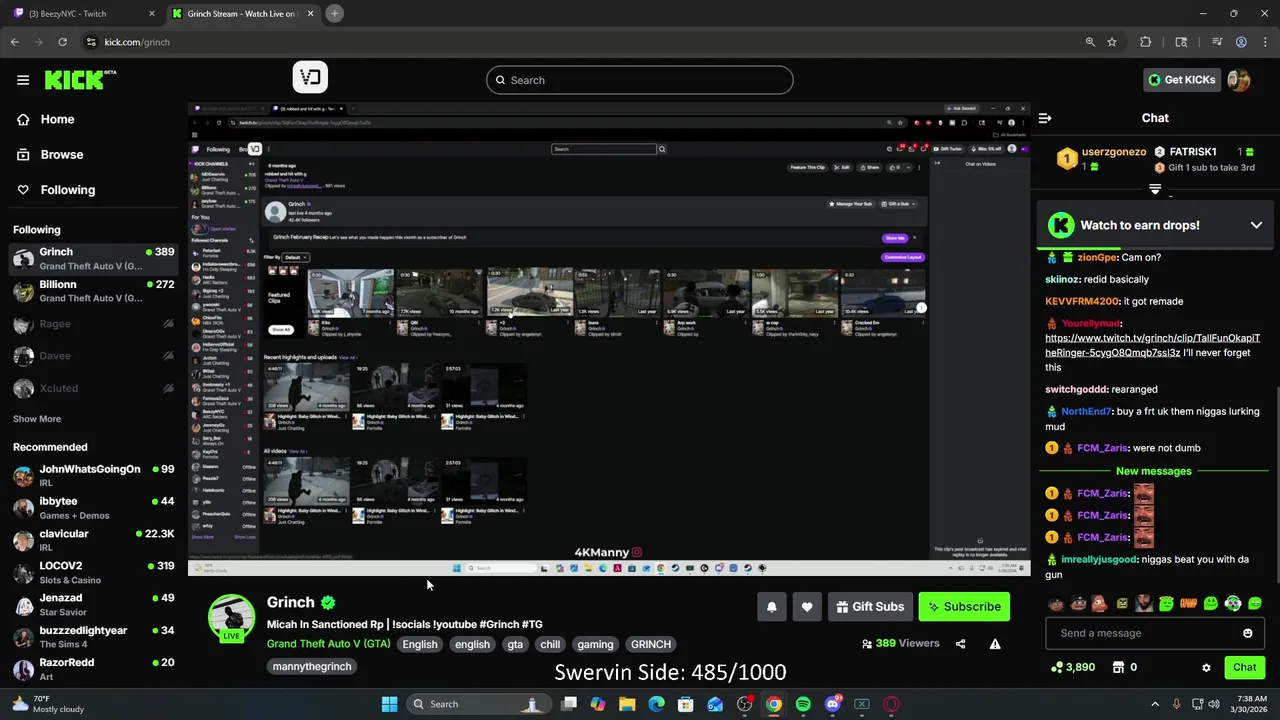The width and height of the screenshot is (1280, 720).
Task: Open clavicular in Recommended channels
Action: coord(93,540)
